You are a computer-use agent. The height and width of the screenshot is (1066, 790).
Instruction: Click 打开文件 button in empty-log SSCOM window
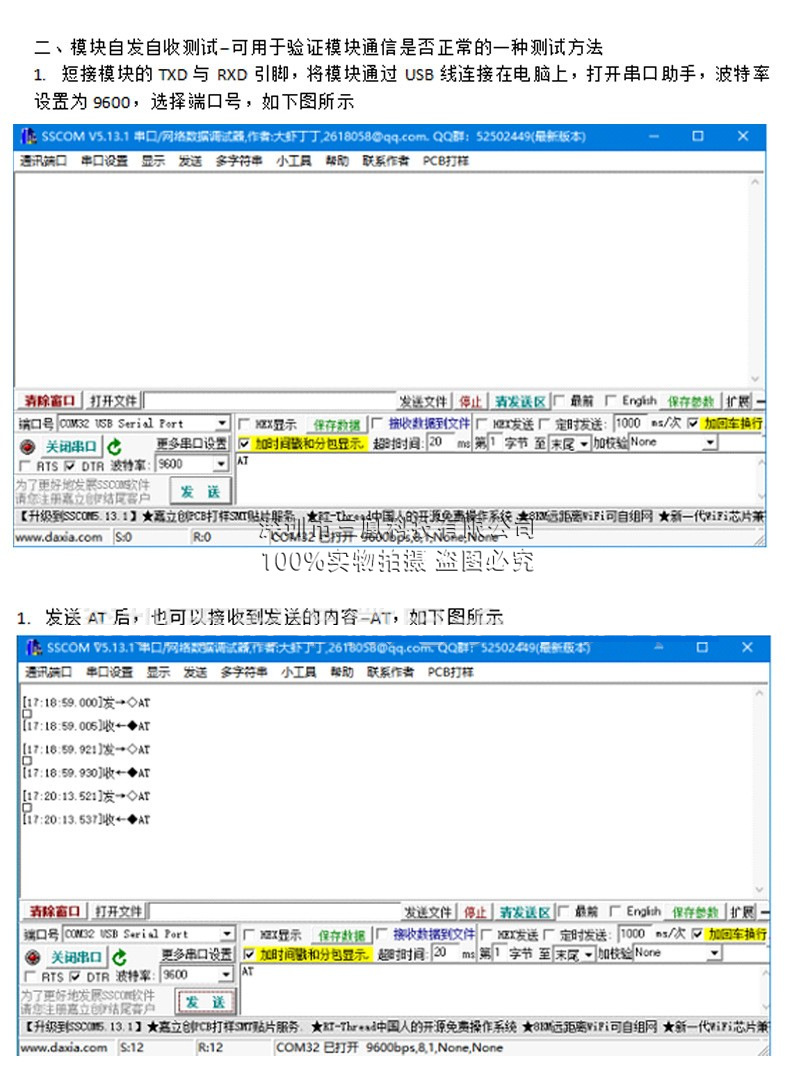point(113,400)
